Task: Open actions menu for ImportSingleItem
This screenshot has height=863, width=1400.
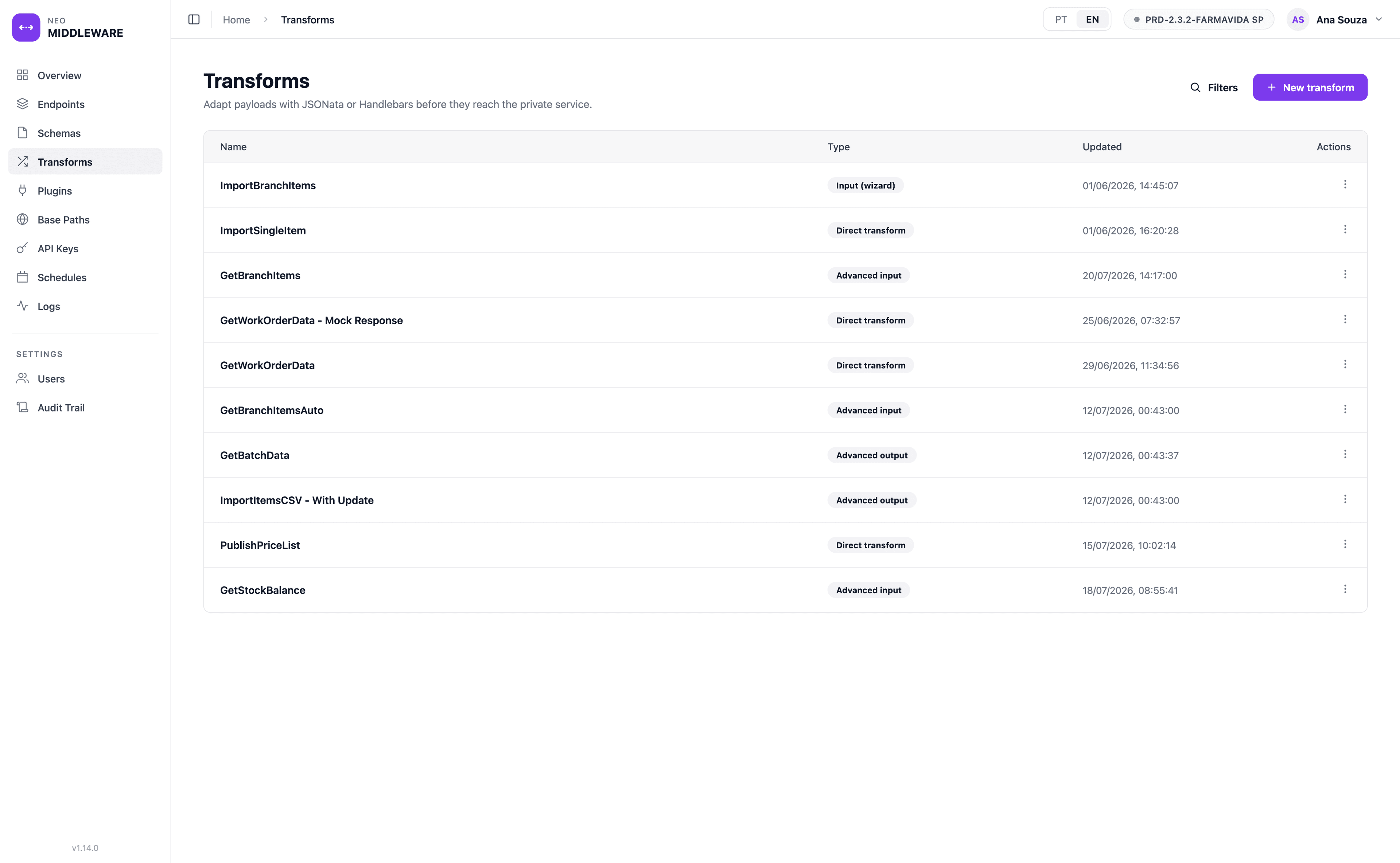Action: pos(1345,229)
